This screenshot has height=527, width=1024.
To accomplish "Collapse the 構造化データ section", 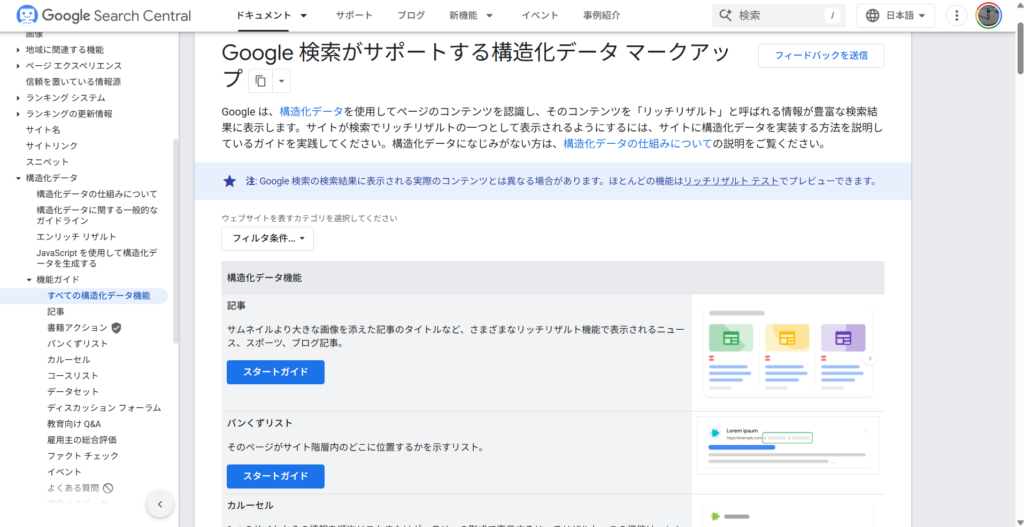I will (18, 178).
